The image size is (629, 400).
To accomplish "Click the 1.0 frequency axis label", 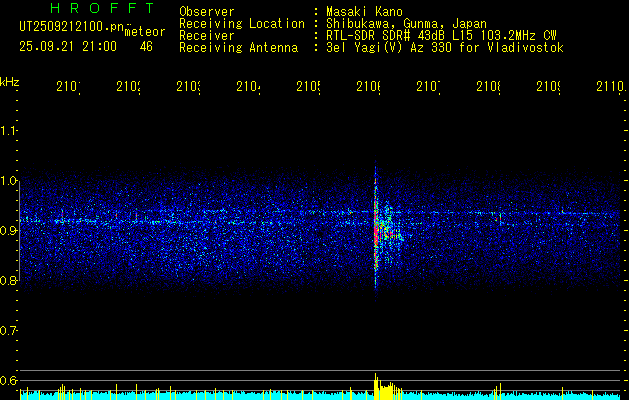I will coord(9,181).
